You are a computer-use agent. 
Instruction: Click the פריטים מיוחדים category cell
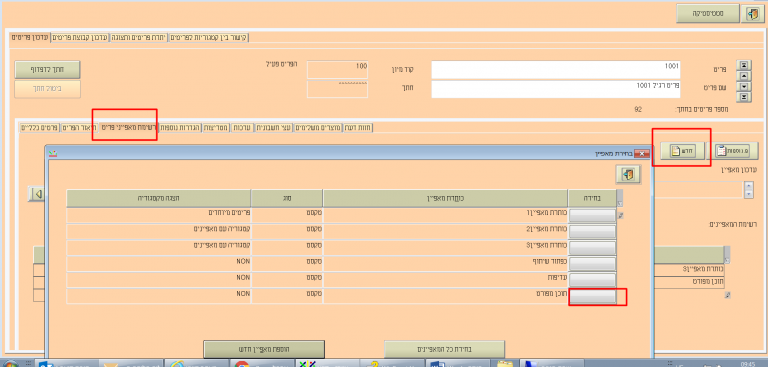point(158,215)
